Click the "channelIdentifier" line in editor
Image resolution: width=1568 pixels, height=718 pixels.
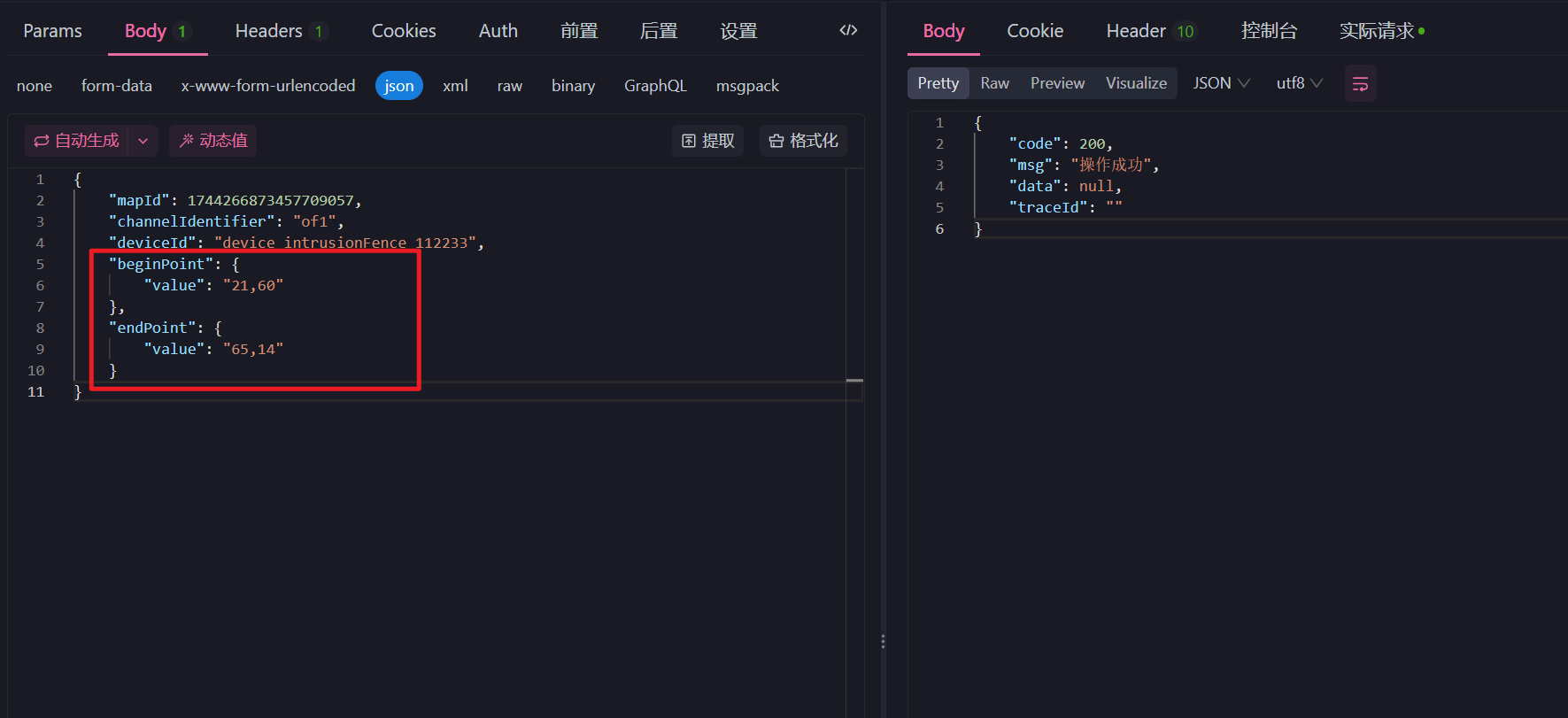click(x=226, y=222)
